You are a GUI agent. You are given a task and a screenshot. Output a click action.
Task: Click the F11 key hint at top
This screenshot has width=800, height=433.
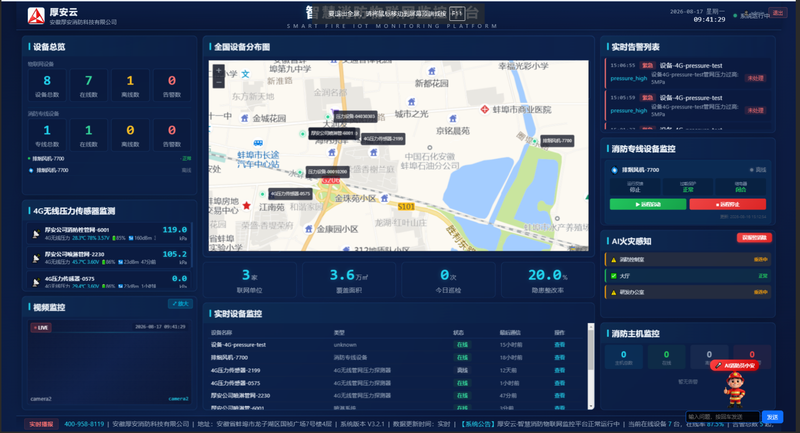[x=457, y=14]
